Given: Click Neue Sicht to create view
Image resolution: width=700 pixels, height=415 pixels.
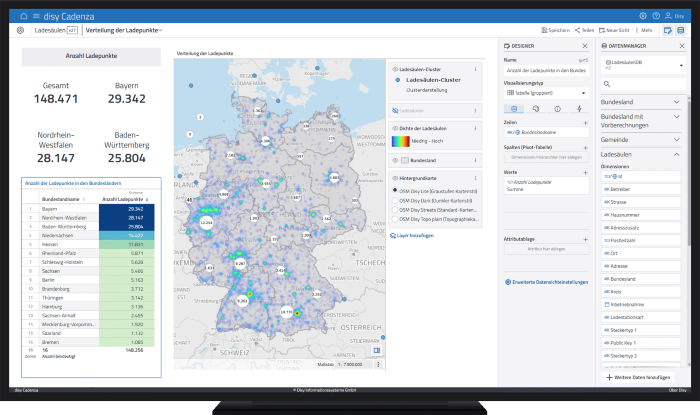Looking at the screenshot, I should pyautogui.click(x=614, y=30).
